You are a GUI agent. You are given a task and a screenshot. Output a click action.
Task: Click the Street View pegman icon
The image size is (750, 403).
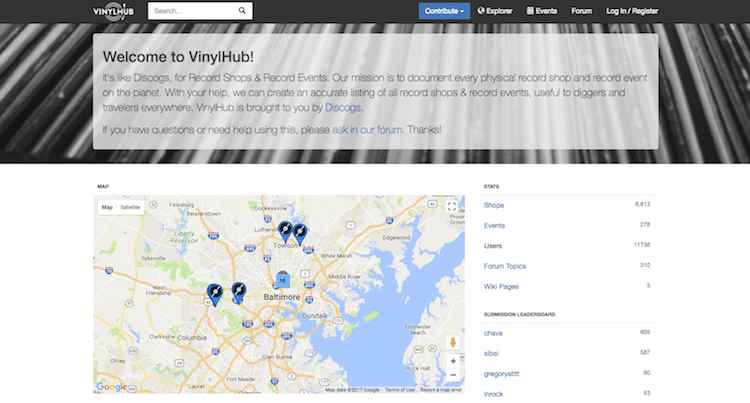[453, 342]
